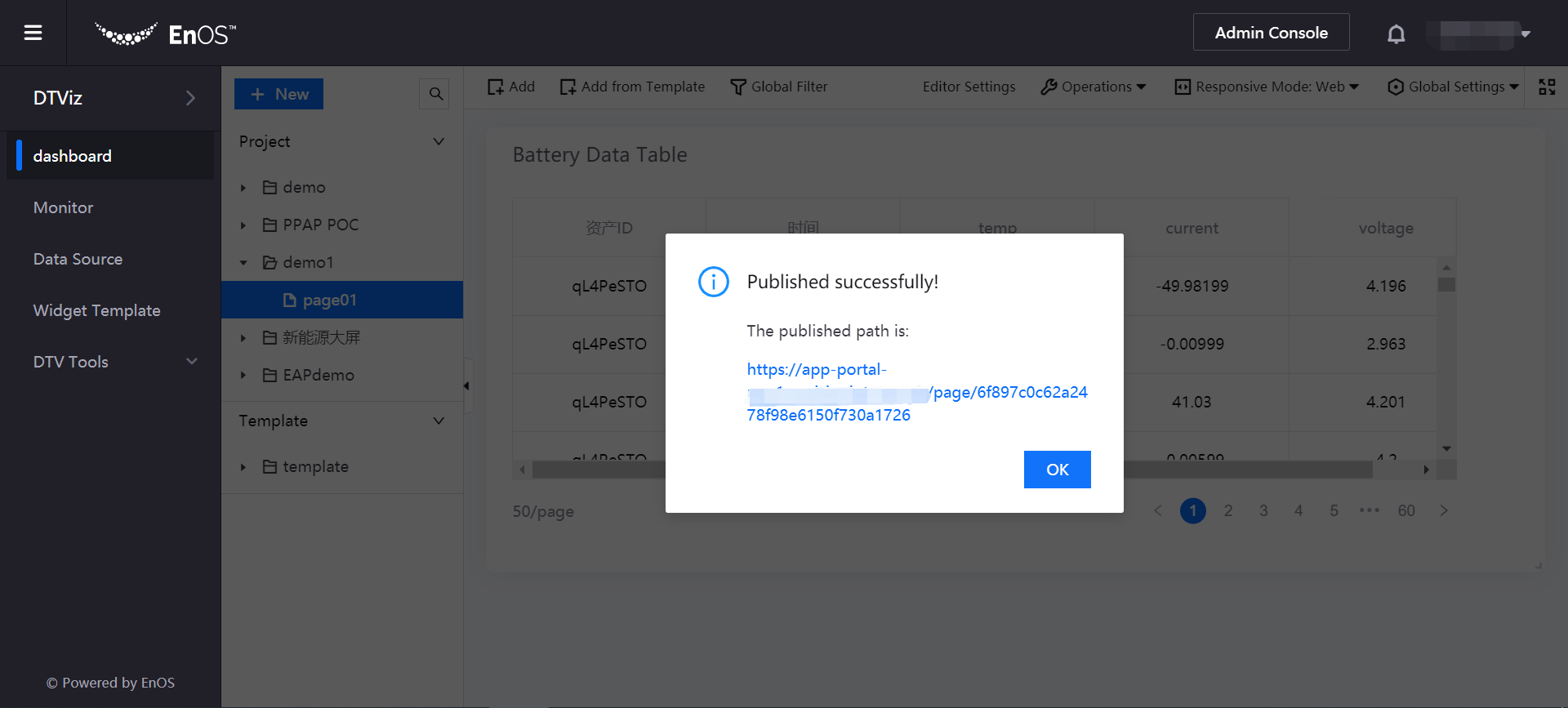Open Editor Settings
This screenshot has height=708, width=1568.
(969, 87)
